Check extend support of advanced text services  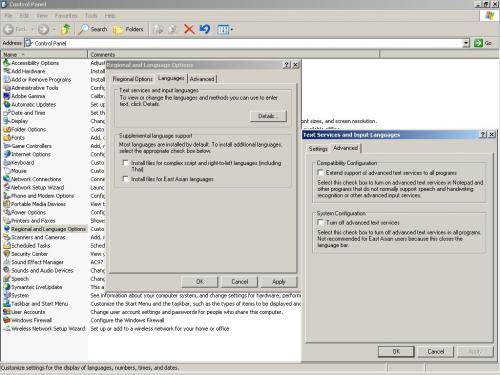(320, 173)
